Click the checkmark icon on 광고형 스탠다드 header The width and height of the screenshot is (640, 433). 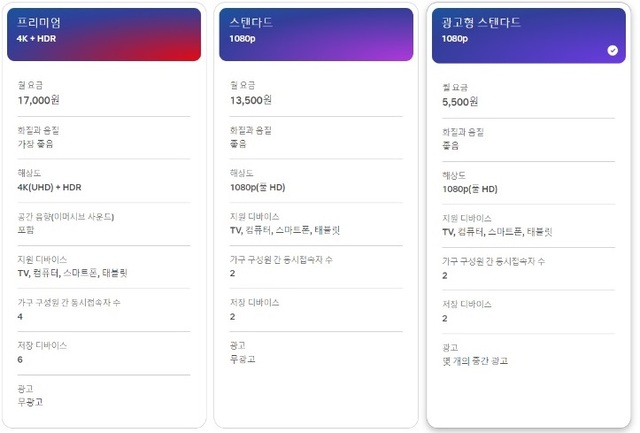pyautogui.click(x=612, y=50)
